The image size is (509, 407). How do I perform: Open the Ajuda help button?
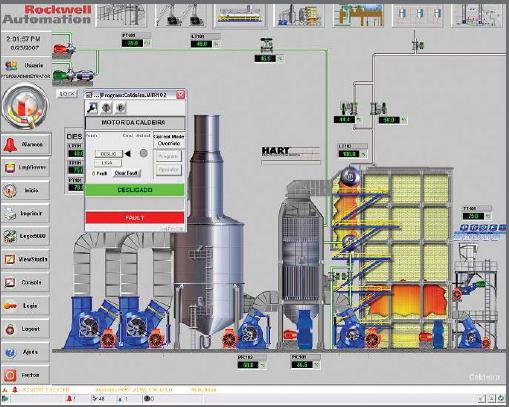coord(26,352)
